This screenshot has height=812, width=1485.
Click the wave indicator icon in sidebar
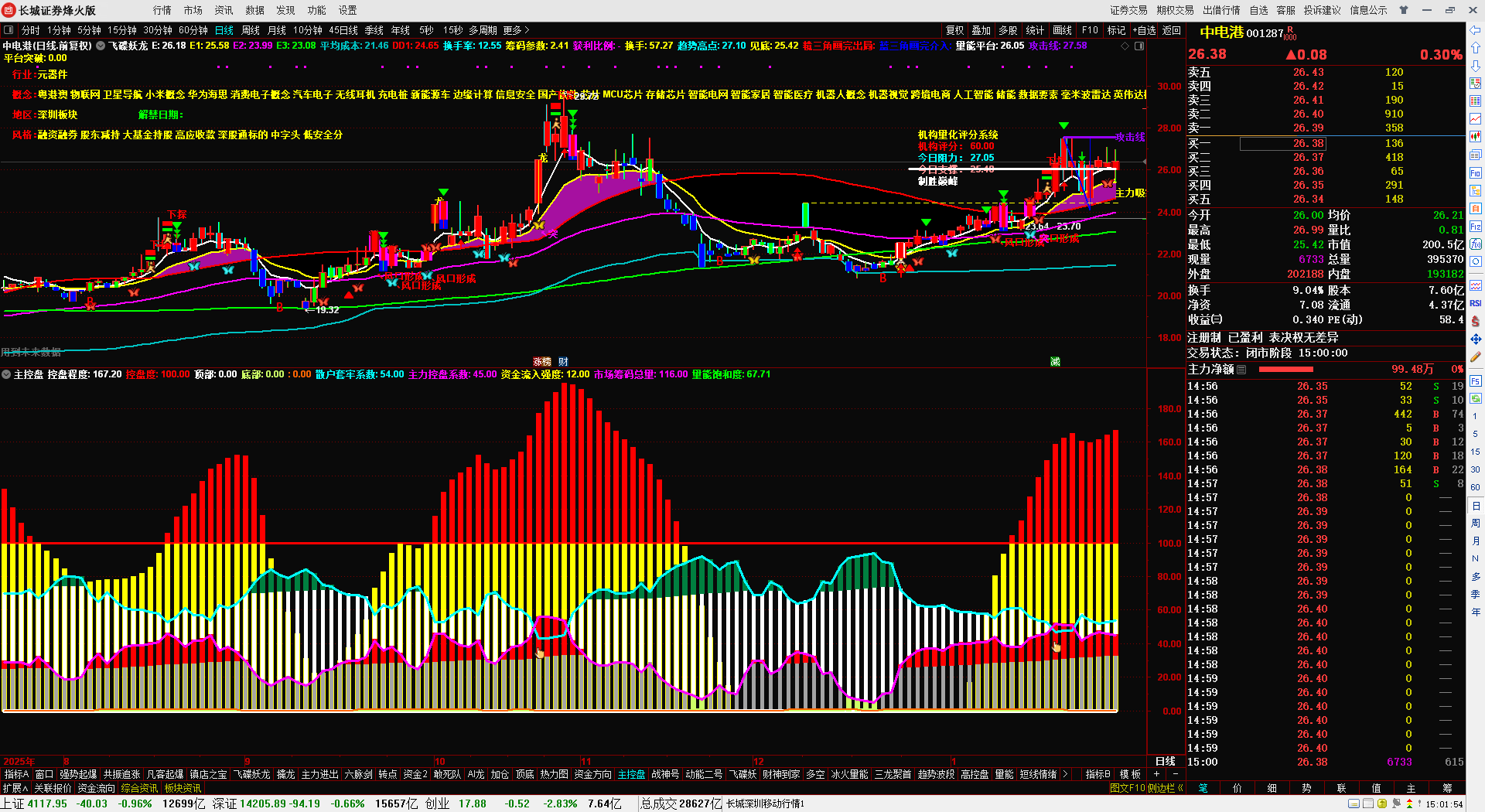pyautogui.click(x=1476, y=285)
